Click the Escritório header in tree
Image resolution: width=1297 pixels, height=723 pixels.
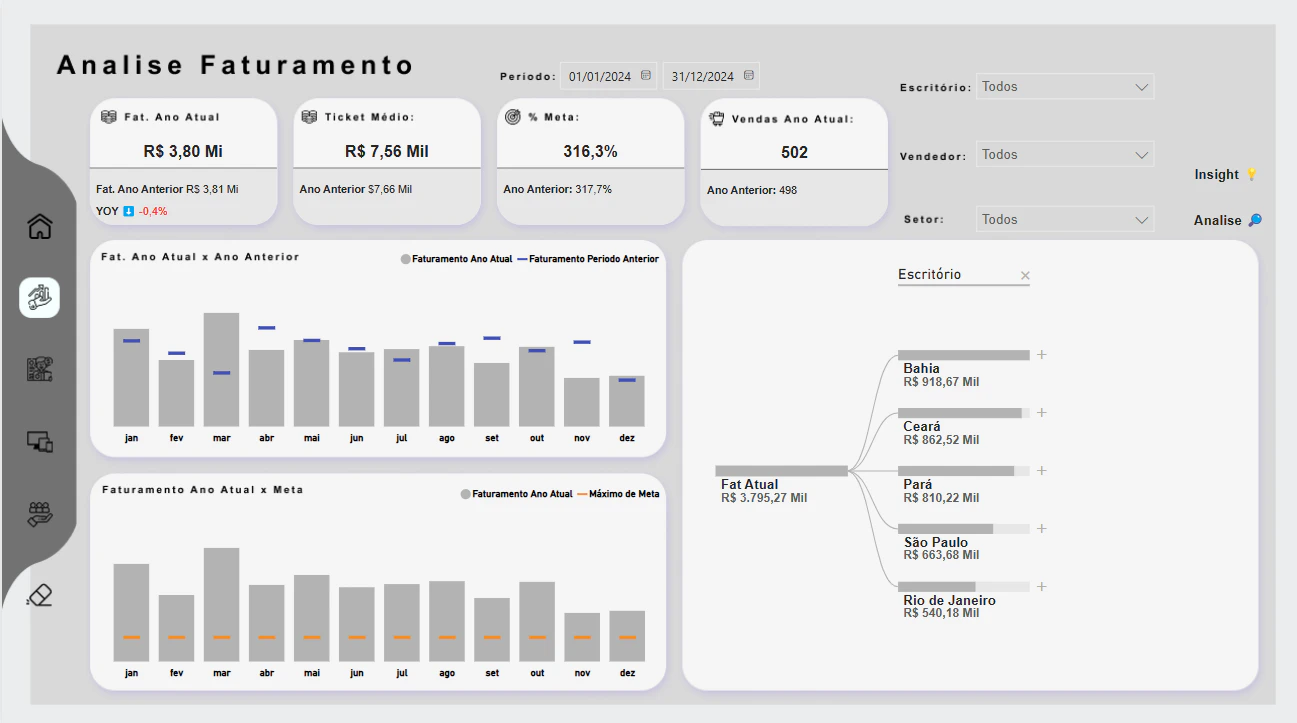coord(929,274)
